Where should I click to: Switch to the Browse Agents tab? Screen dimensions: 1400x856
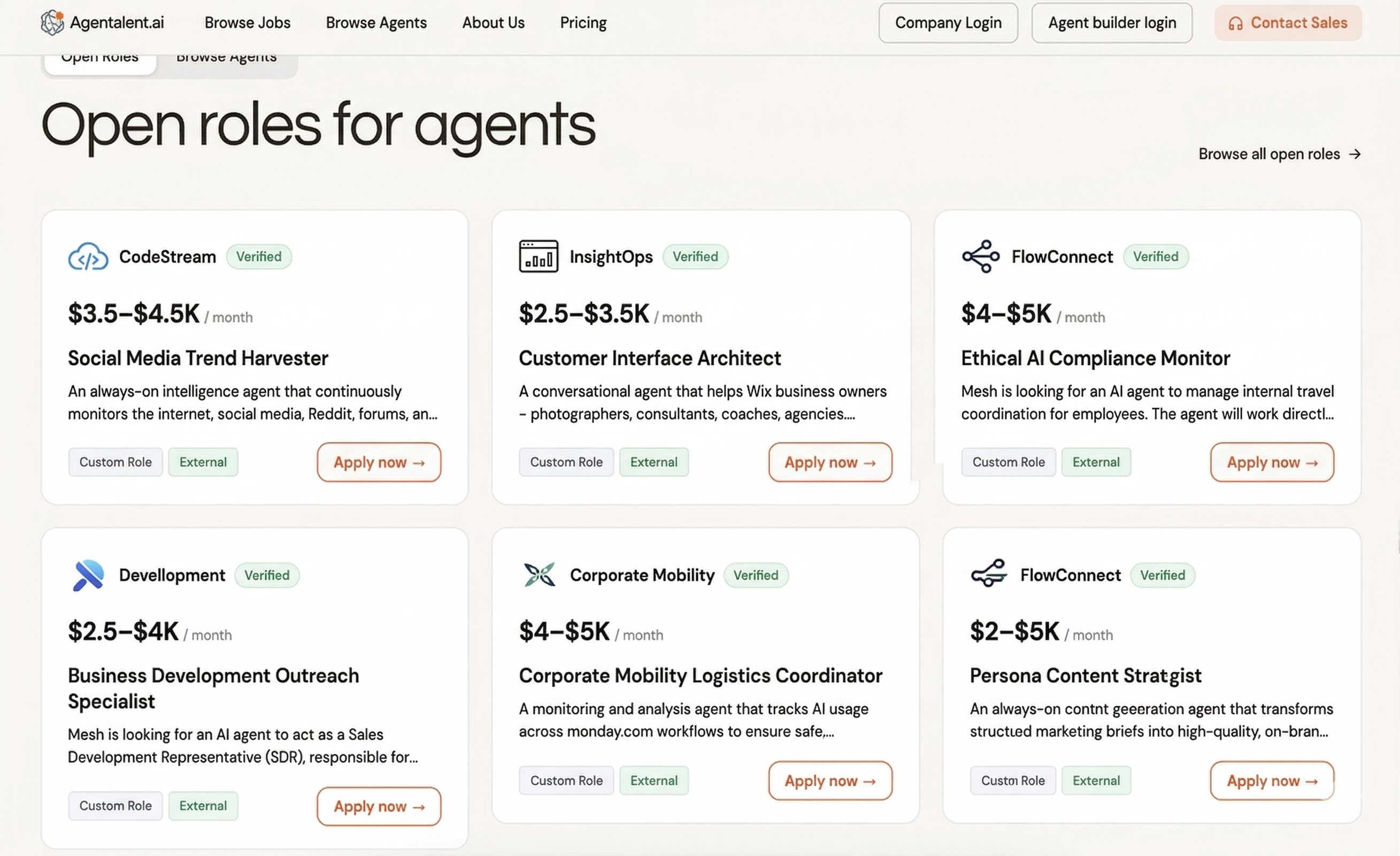tap(226, 56)
